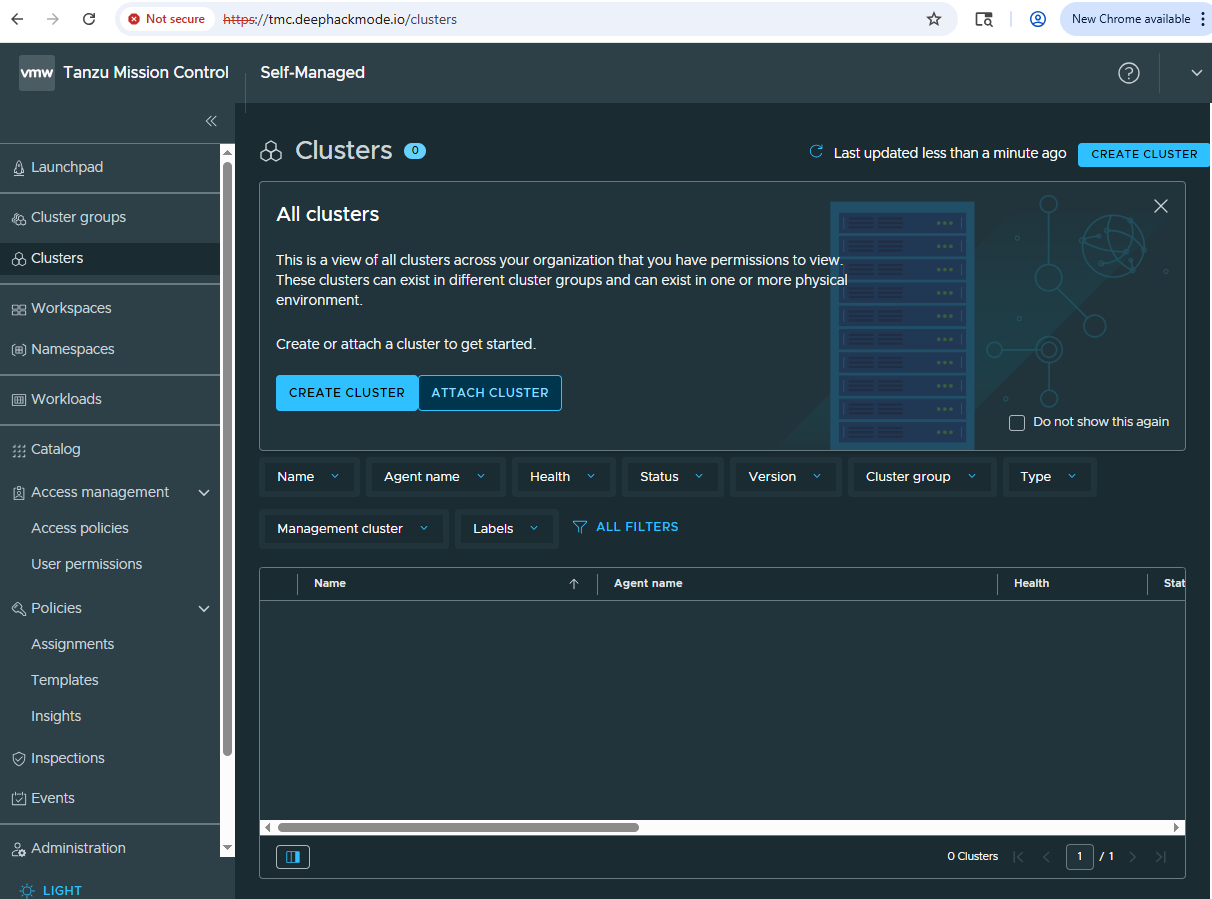The height and width of the screenshot is (899, 1212).
Task: Click the Health column header
Action: [x=1031, y=583]
